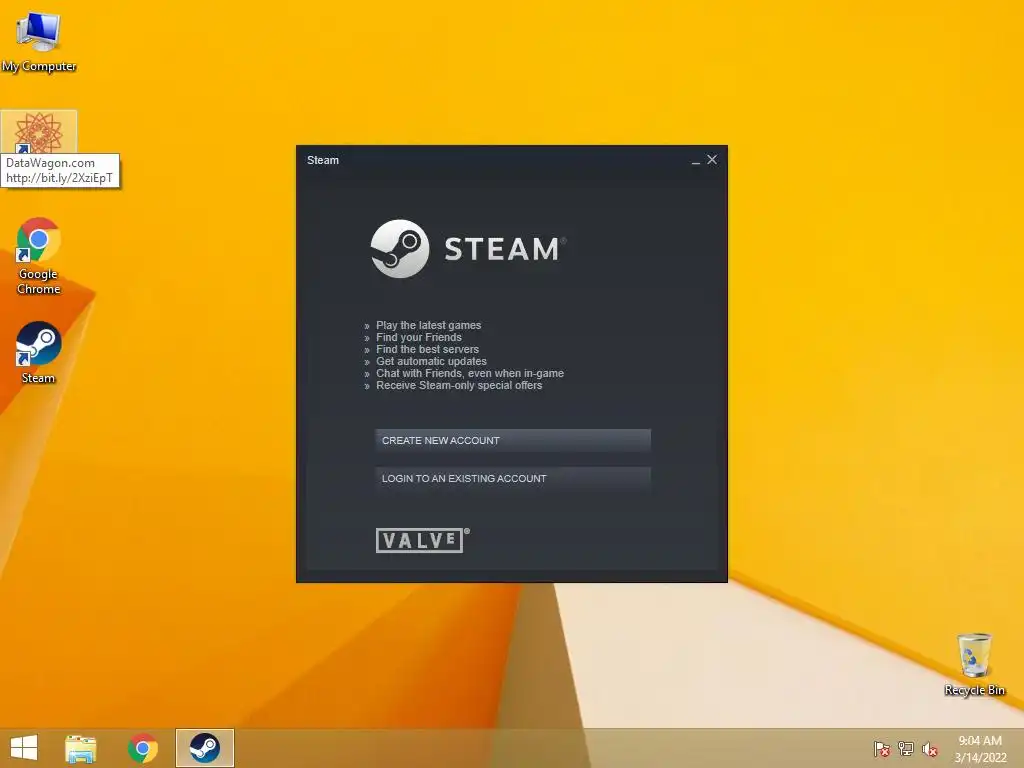Click 'Receive Steam-only special offers' text
This screenshot has width=1024, height=768.
(x=459, y=385)
